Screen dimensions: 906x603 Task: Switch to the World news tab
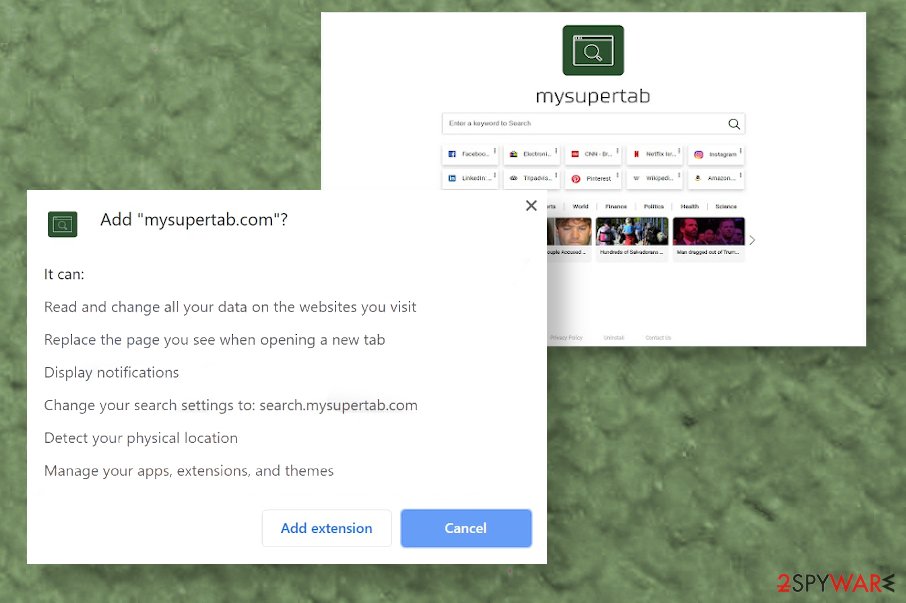pos(580,206)
